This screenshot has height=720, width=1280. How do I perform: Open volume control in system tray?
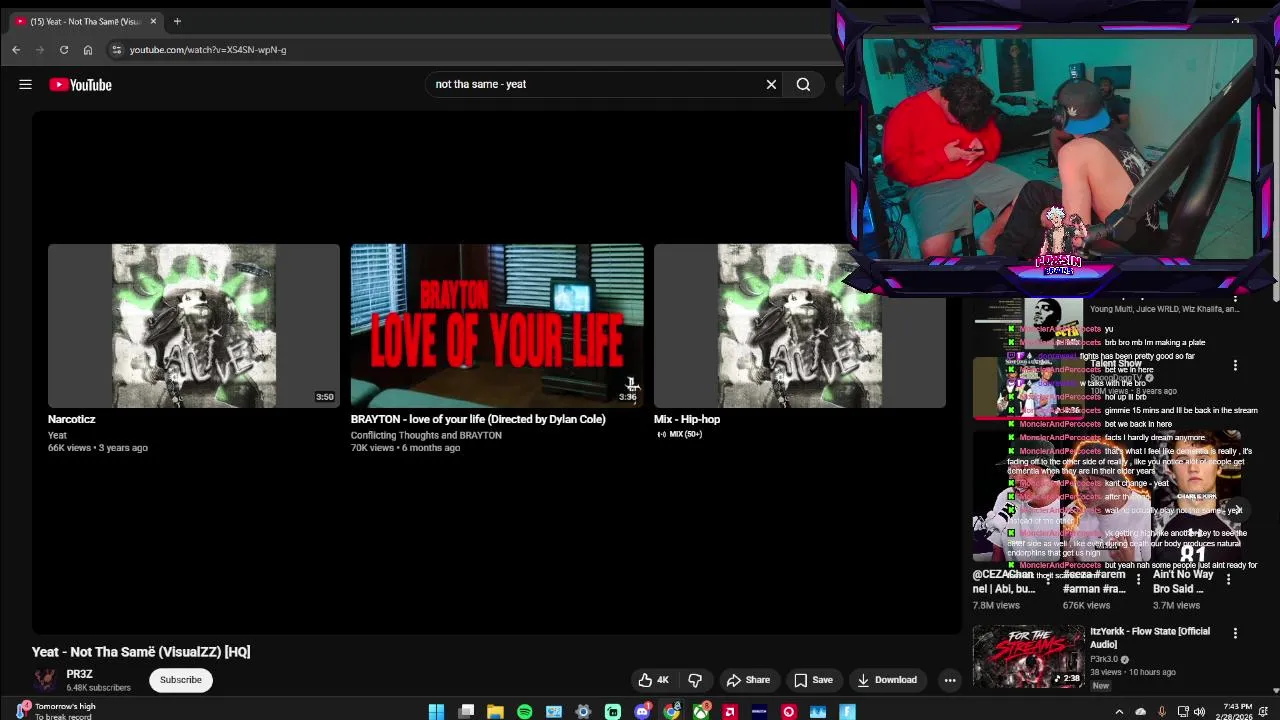click(1199, 712)
